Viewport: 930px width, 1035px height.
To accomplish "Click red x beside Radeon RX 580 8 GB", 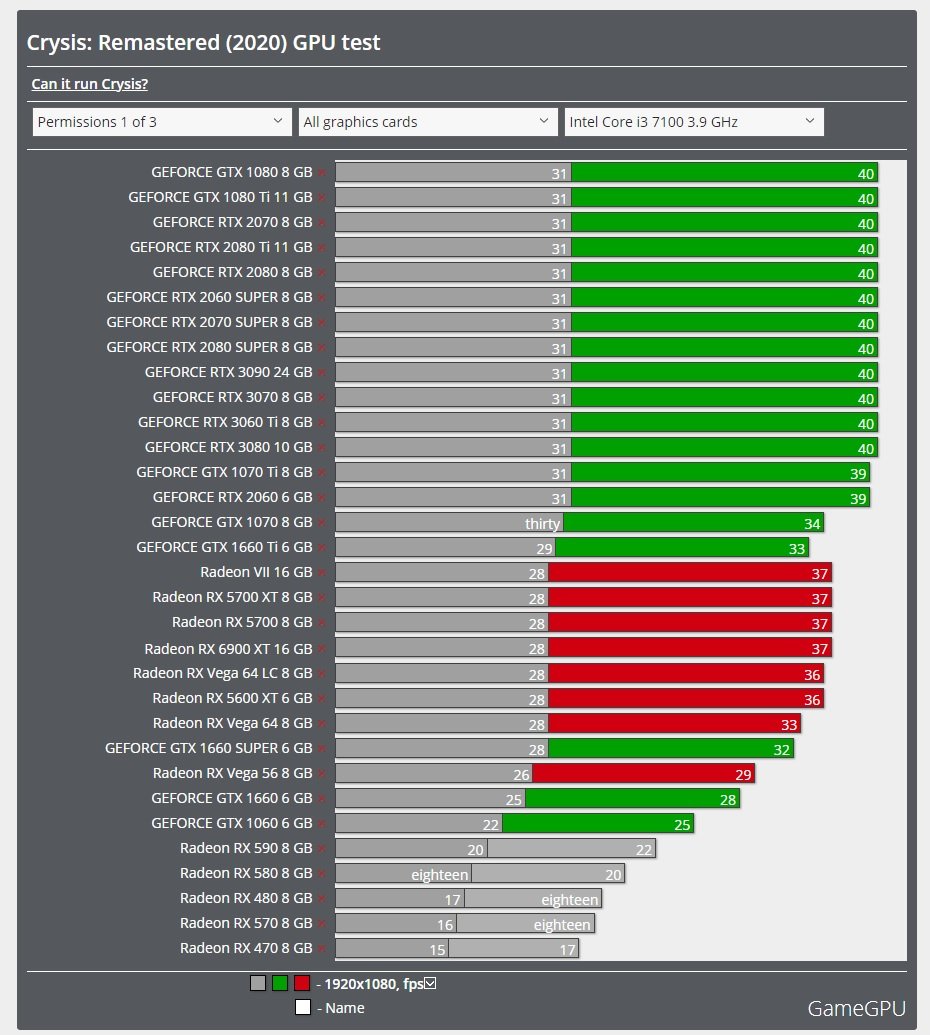I will point(321,874).
